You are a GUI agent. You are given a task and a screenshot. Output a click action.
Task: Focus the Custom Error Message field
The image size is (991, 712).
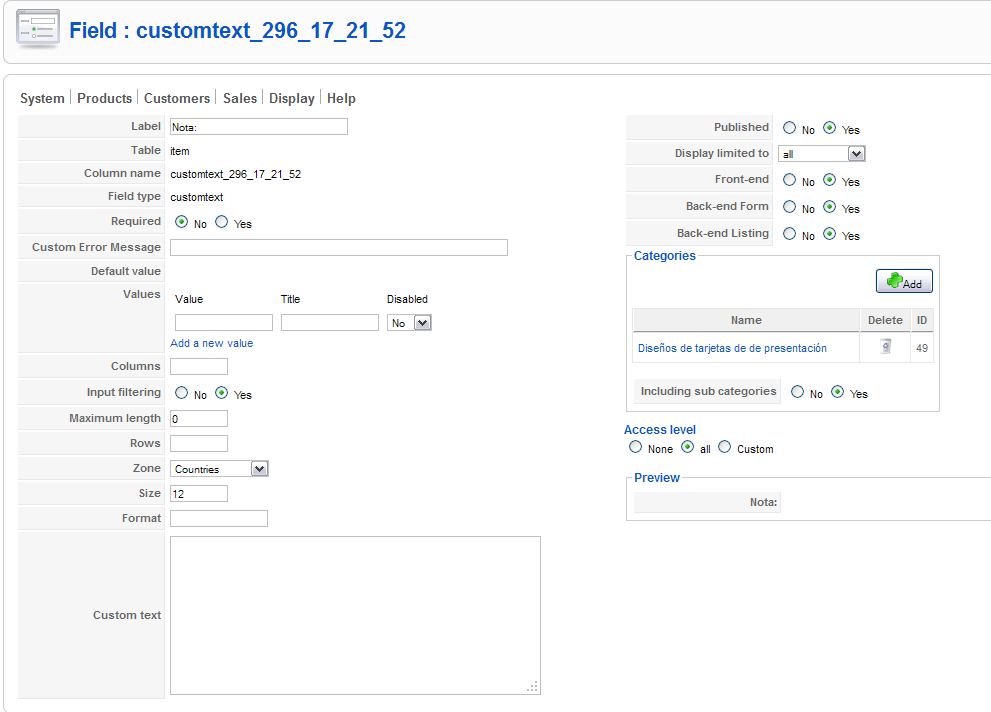(339, 248)
